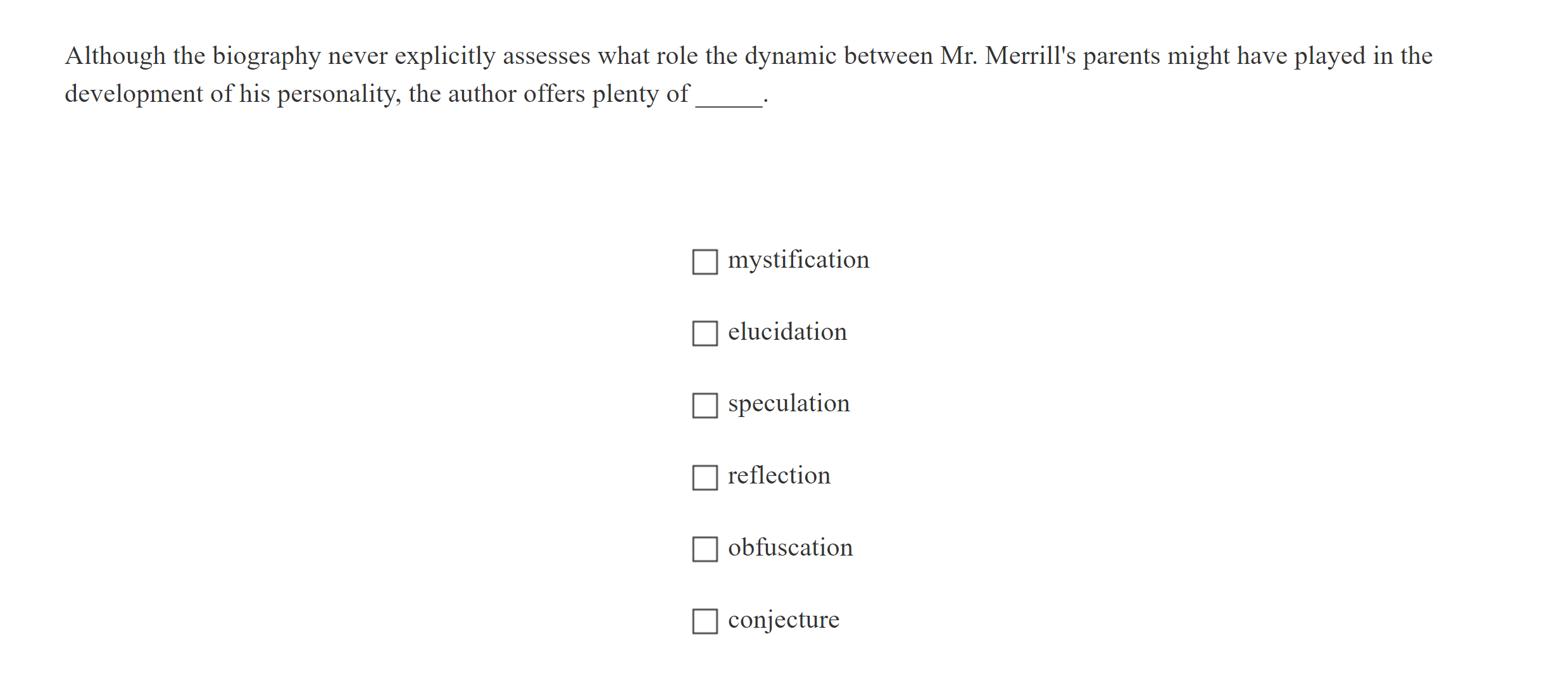This screenshot has width=1568, height=698.
Task: Select the speculation label
Action: click(789, 403)
